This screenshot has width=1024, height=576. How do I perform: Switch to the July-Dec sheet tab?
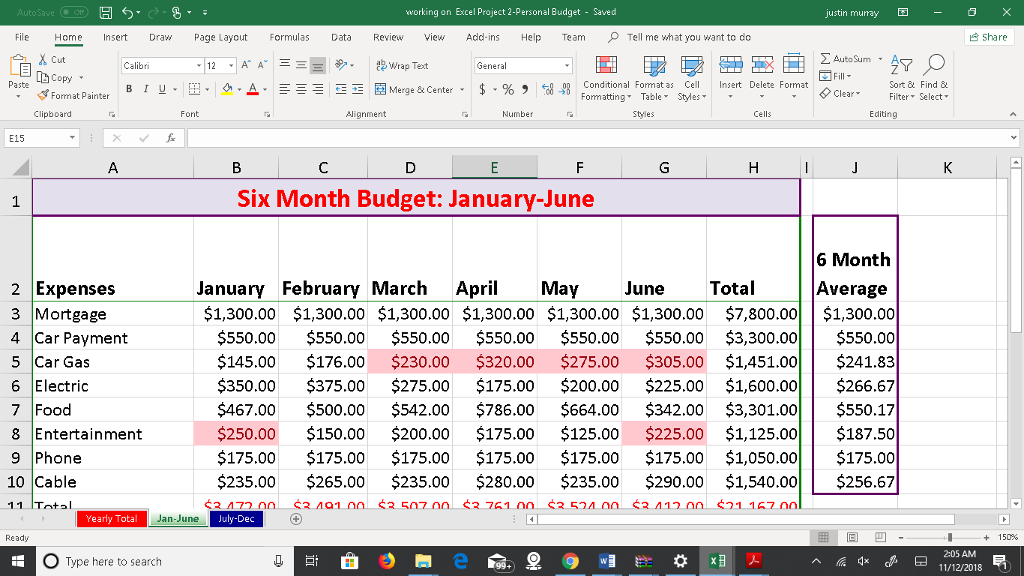(236, 519)
